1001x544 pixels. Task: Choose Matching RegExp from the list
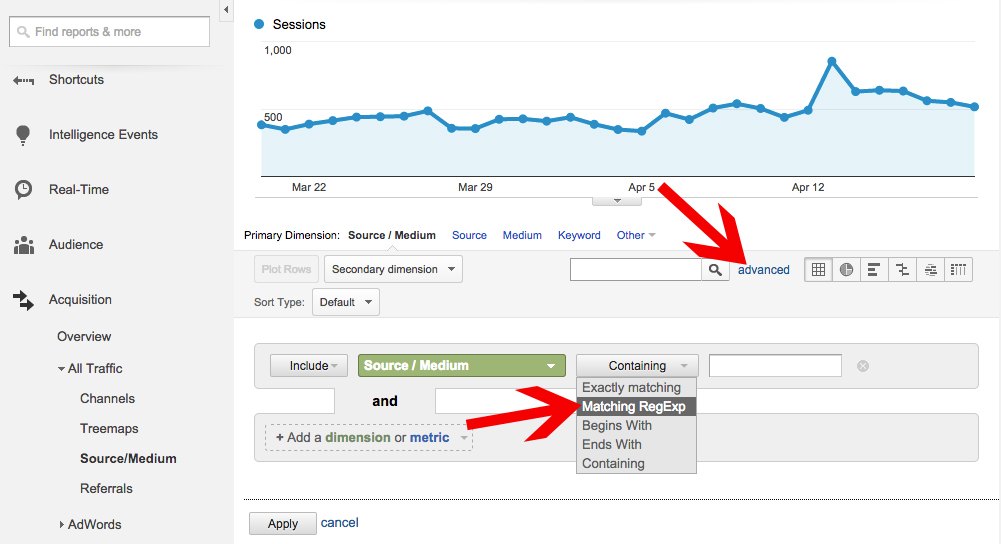[635, 407]
